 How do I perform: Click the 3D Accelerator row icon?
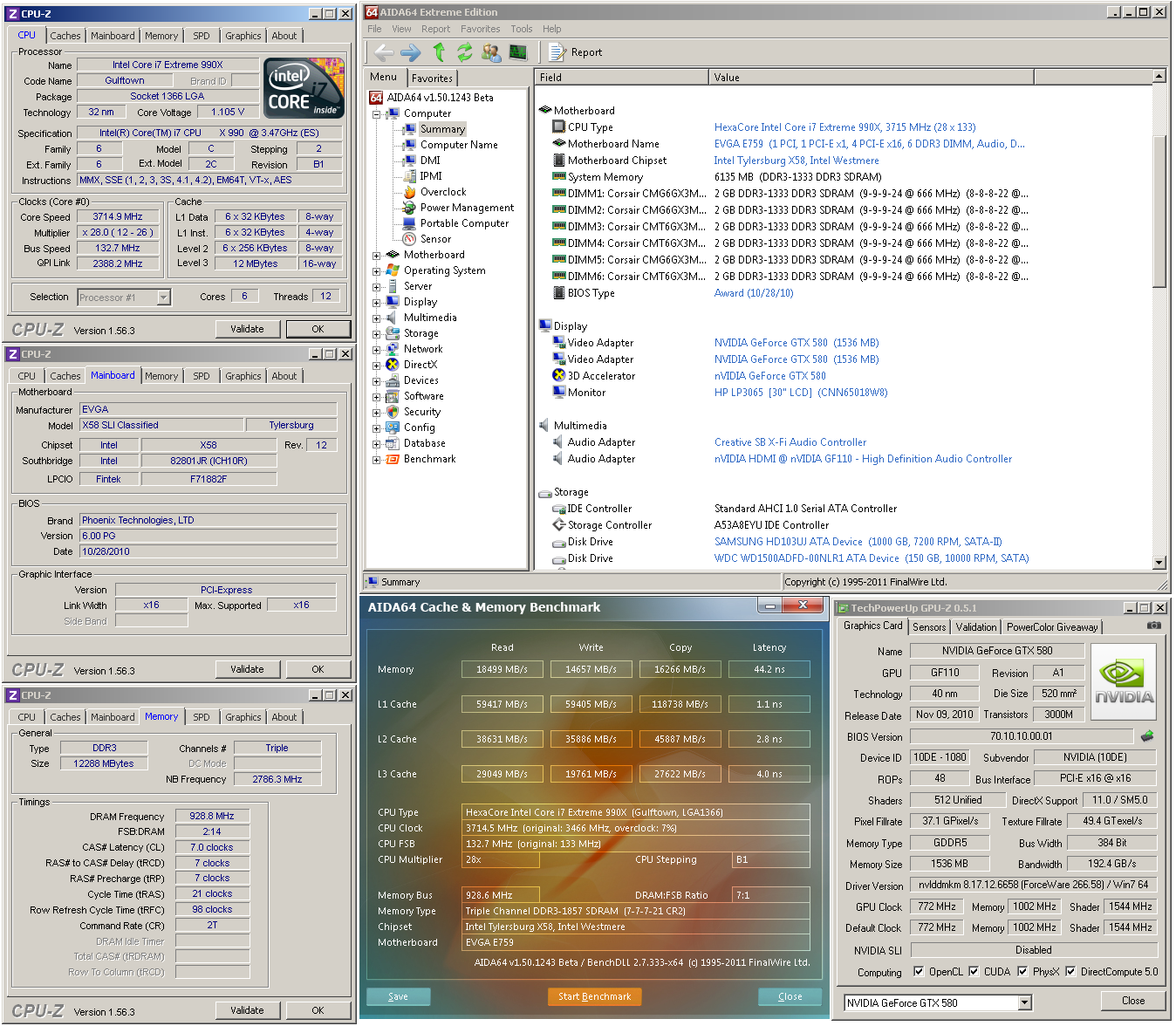tap(559, 375)
